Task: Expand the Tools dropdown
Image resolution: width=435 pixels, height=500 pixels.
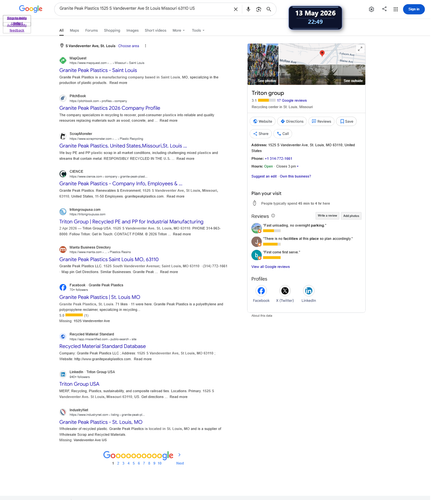Action: click(198, 30)
